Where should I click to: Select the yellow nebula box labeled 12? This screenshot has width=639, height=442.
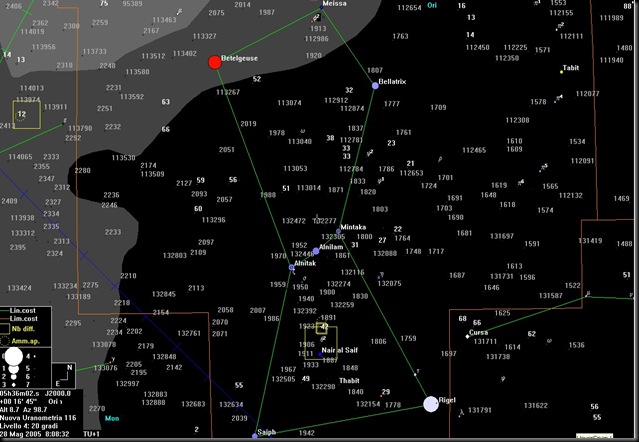(26, 115)
